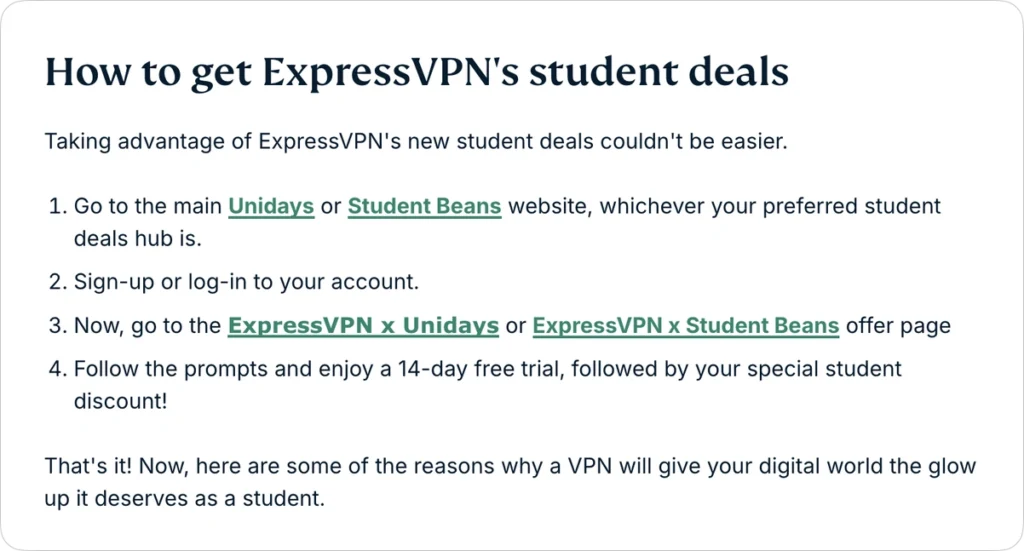Open the Student Beans website link

point(424,207)
